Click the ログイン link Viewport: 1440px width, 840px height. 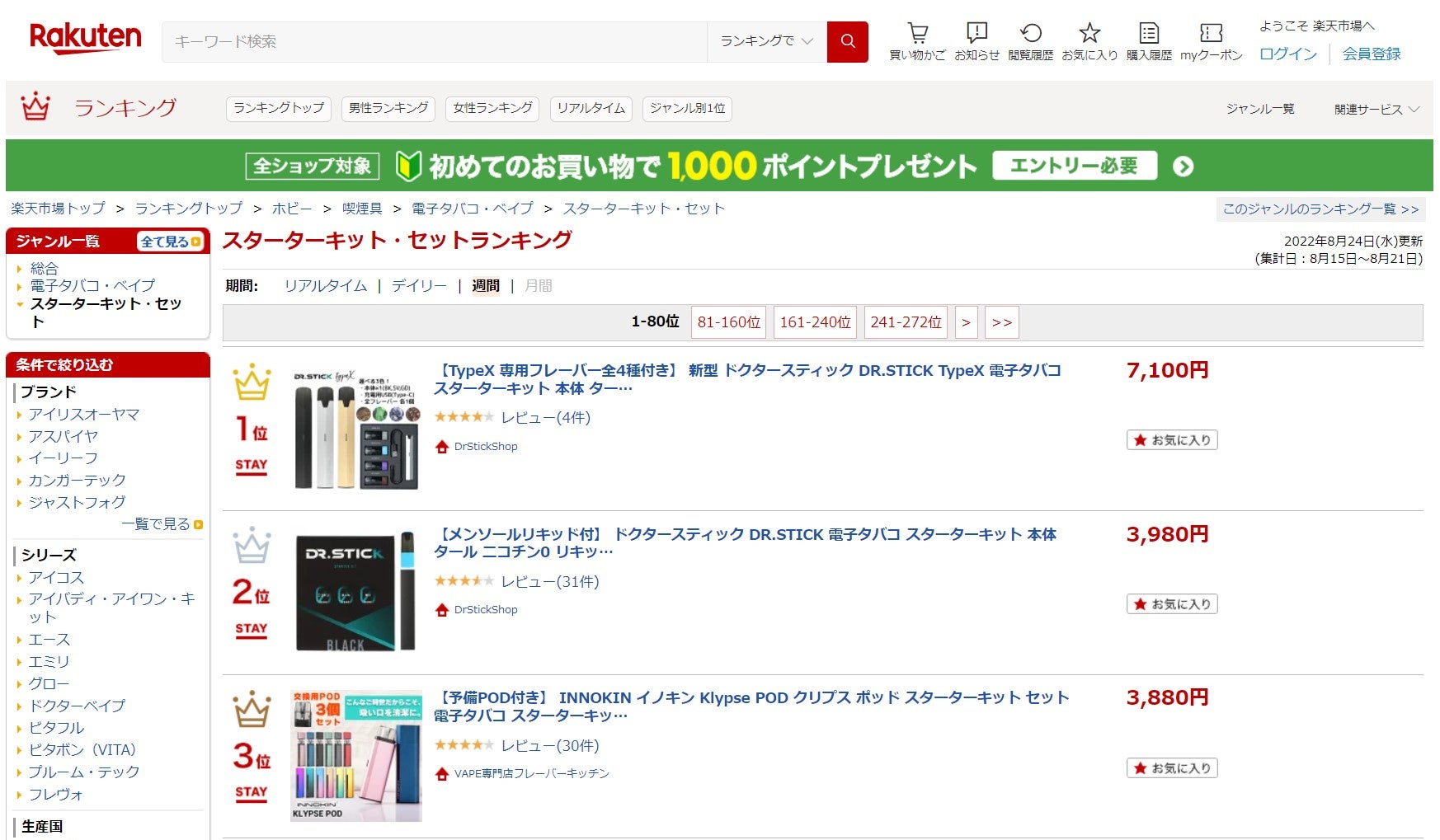tap(1288, 54)
